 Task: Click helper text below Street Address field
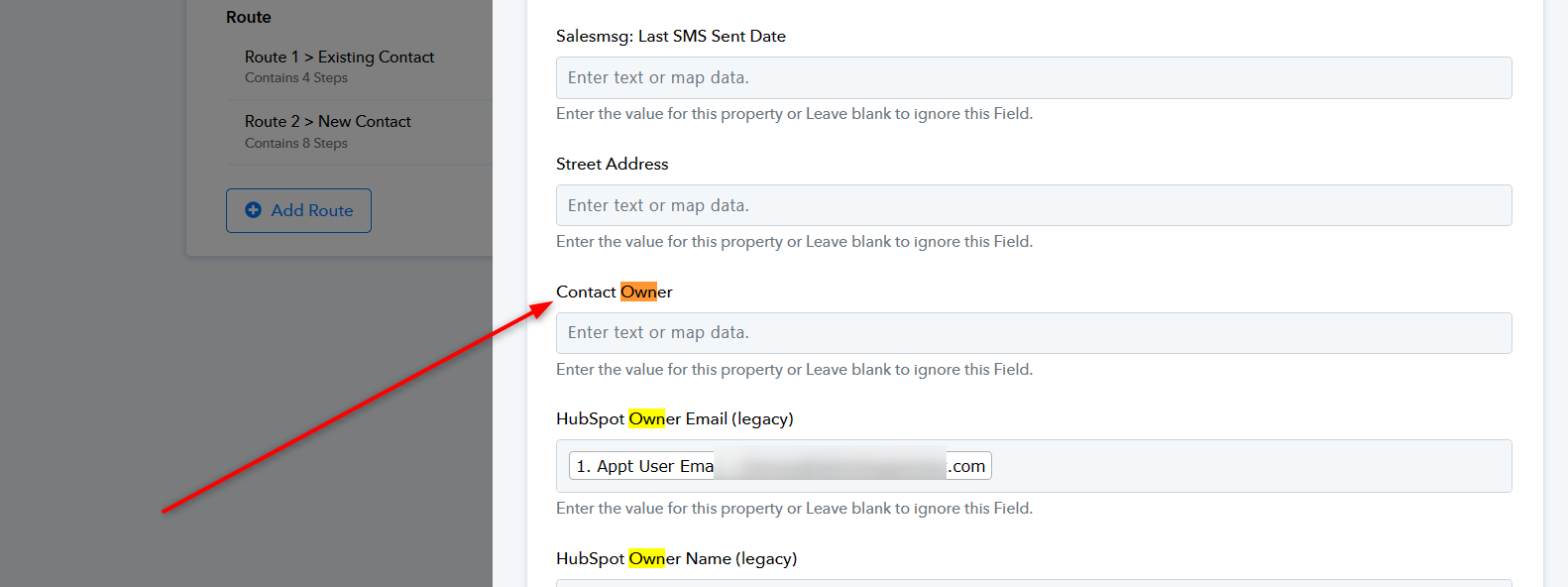pyautogui.click(x=795, y=242)
